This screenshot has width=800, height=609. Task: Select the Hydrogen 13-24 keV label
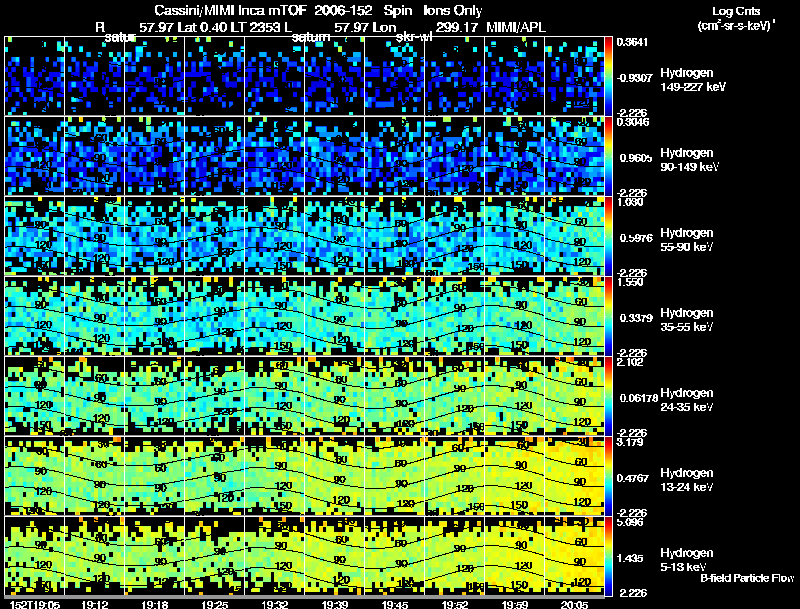tap(687, 480)
